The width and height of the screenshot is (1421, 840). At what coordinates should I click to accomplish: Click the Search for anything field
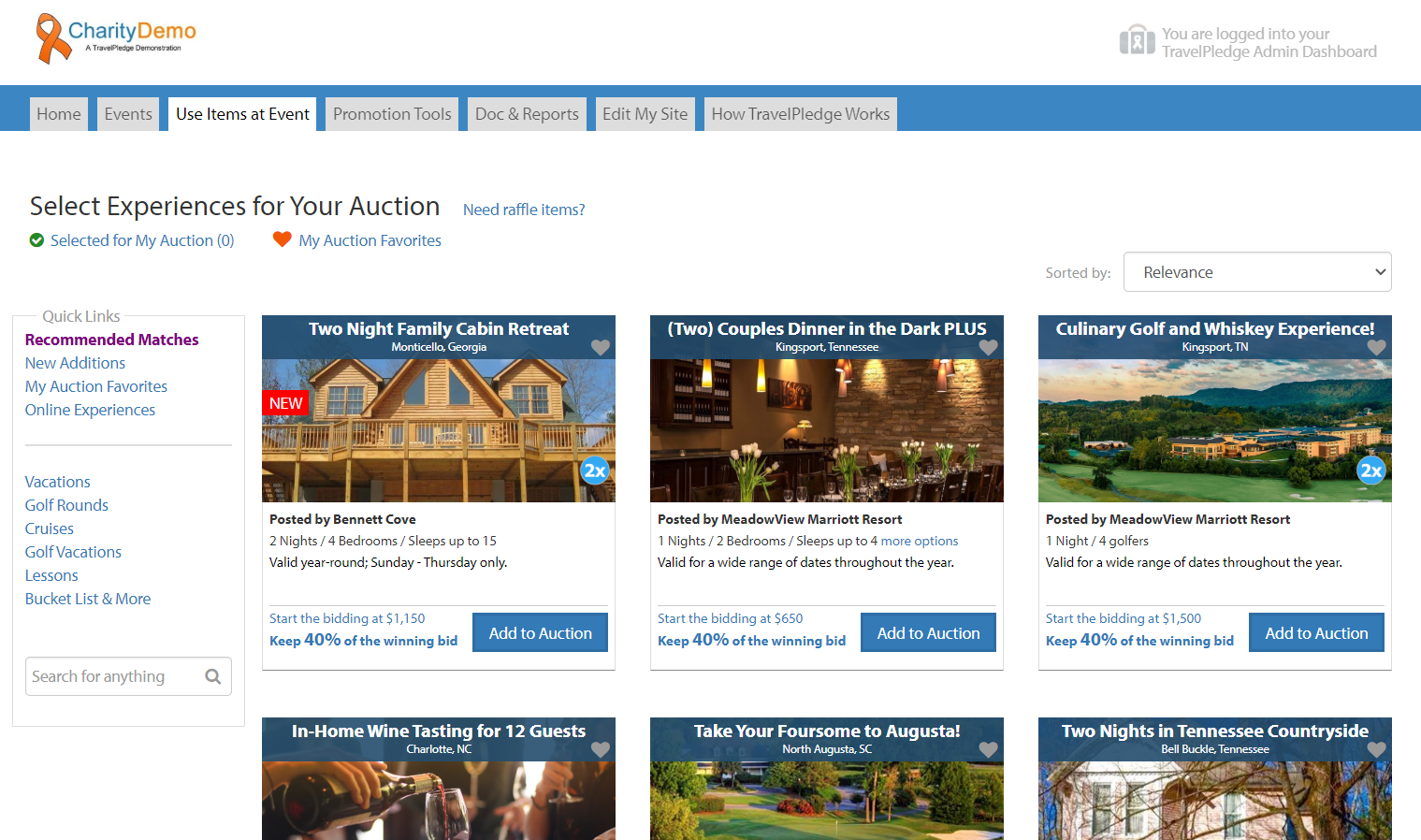point(128,676)
